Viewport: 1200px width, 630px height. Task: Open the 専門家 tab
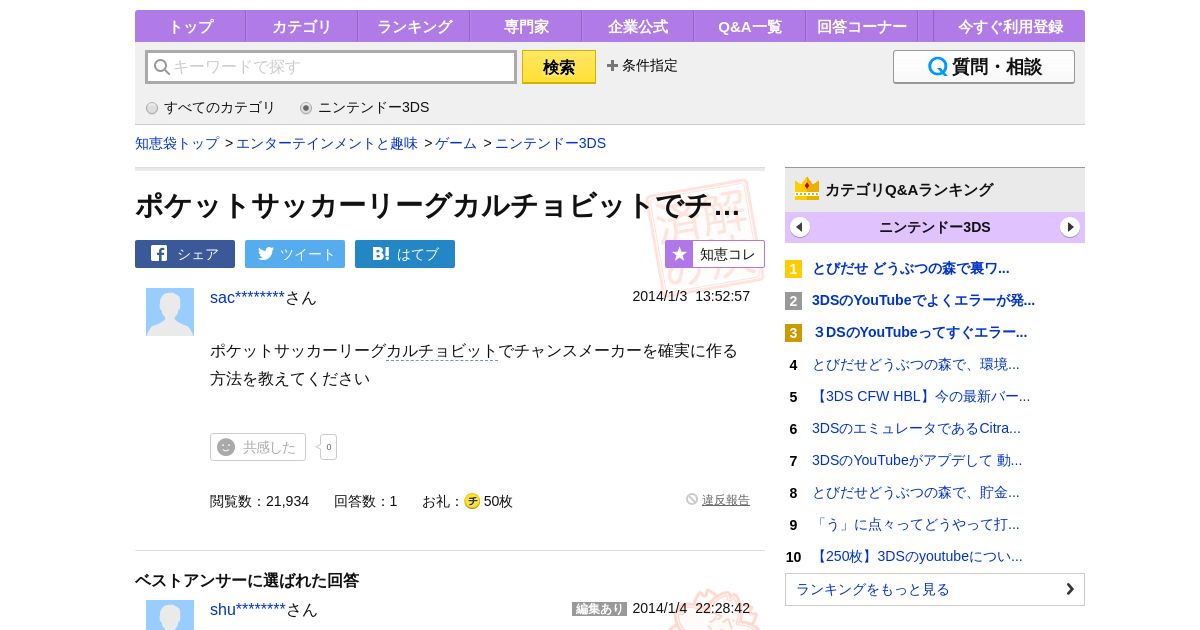coord(526,27)
